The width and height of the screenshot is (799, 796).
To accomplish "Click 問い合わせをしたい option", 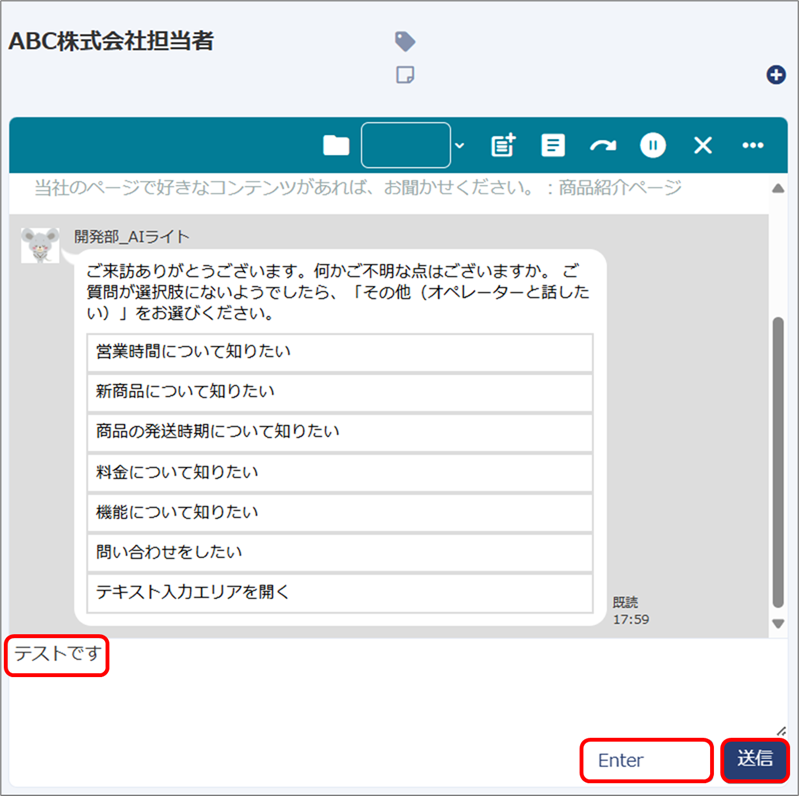I will (340, 553).
